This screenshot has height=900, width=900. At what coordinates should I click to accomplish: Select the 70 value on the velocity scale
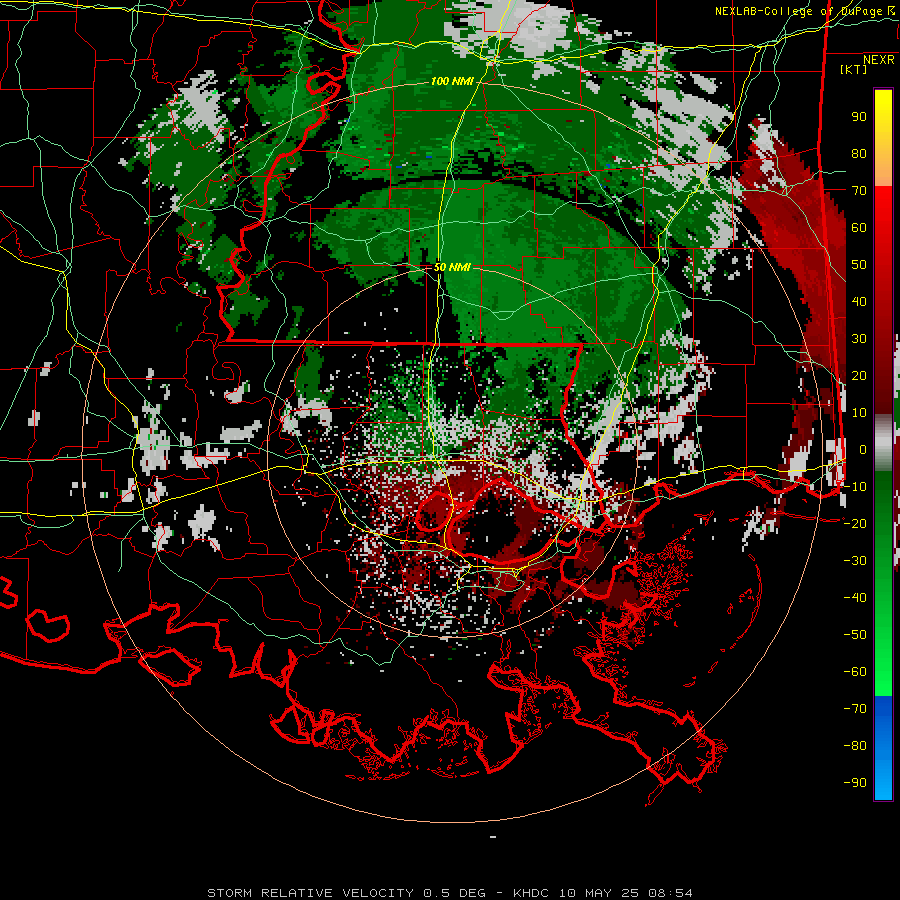pos(859,191)
